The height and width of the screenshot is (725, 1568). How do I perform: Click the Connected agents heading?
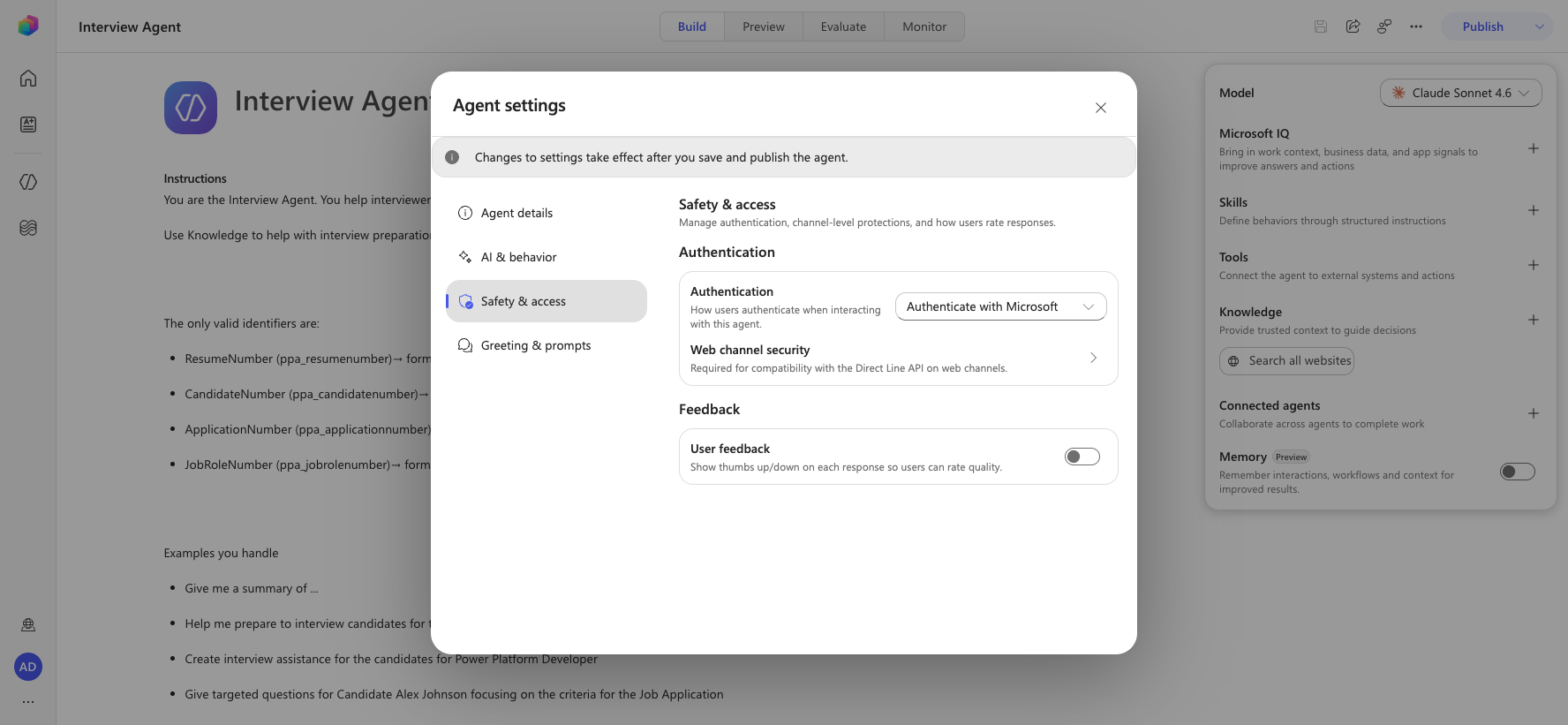point(1270,405)
